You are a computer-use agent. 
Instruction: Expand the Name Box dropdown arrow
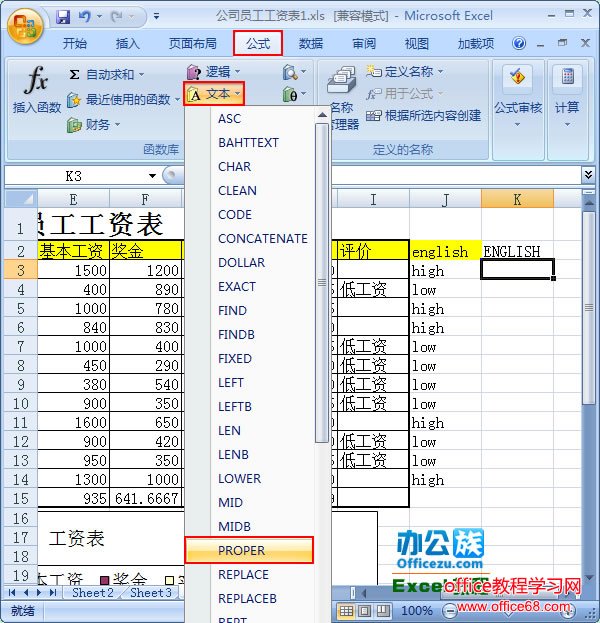tap(152, 176)
